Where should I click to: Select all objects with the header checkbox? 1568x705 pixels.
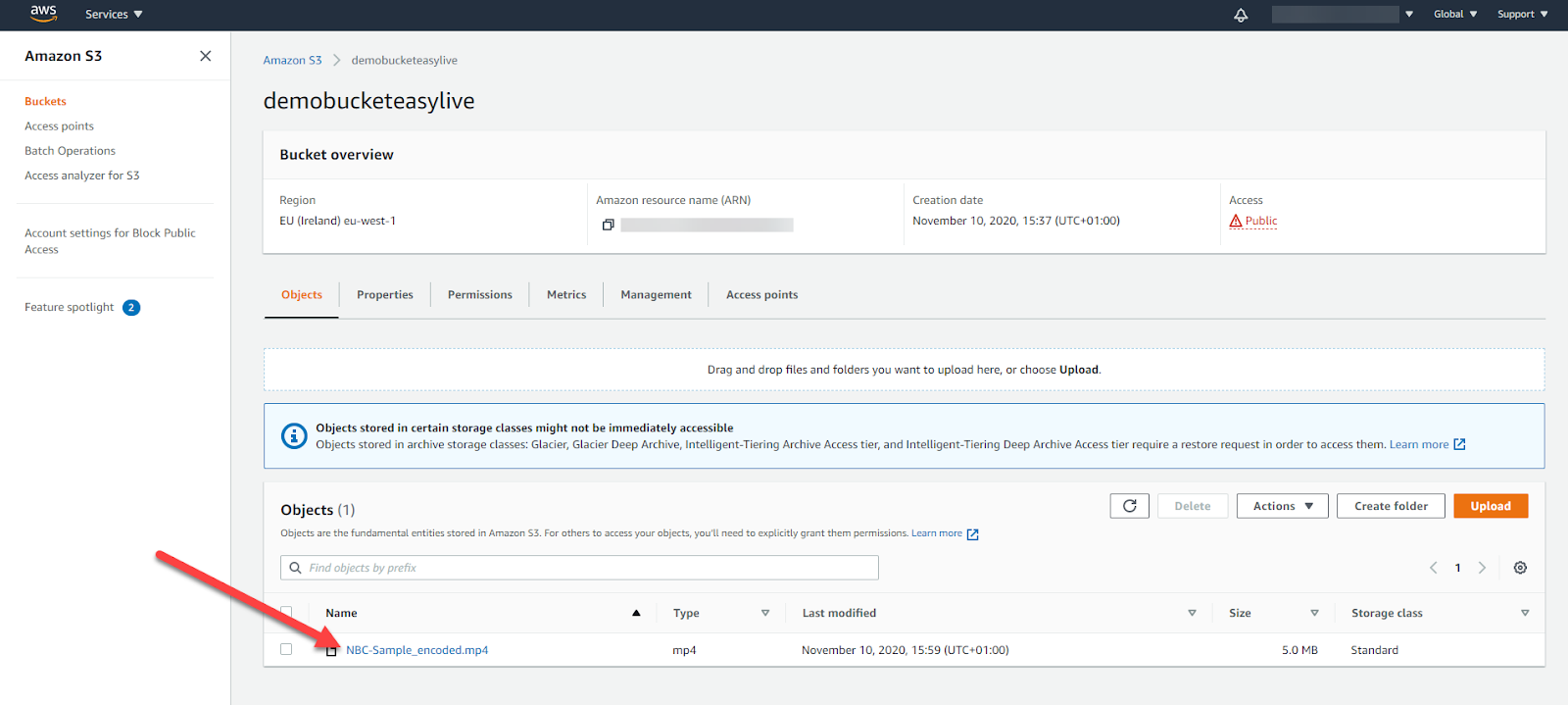click(x=286, y=613)
